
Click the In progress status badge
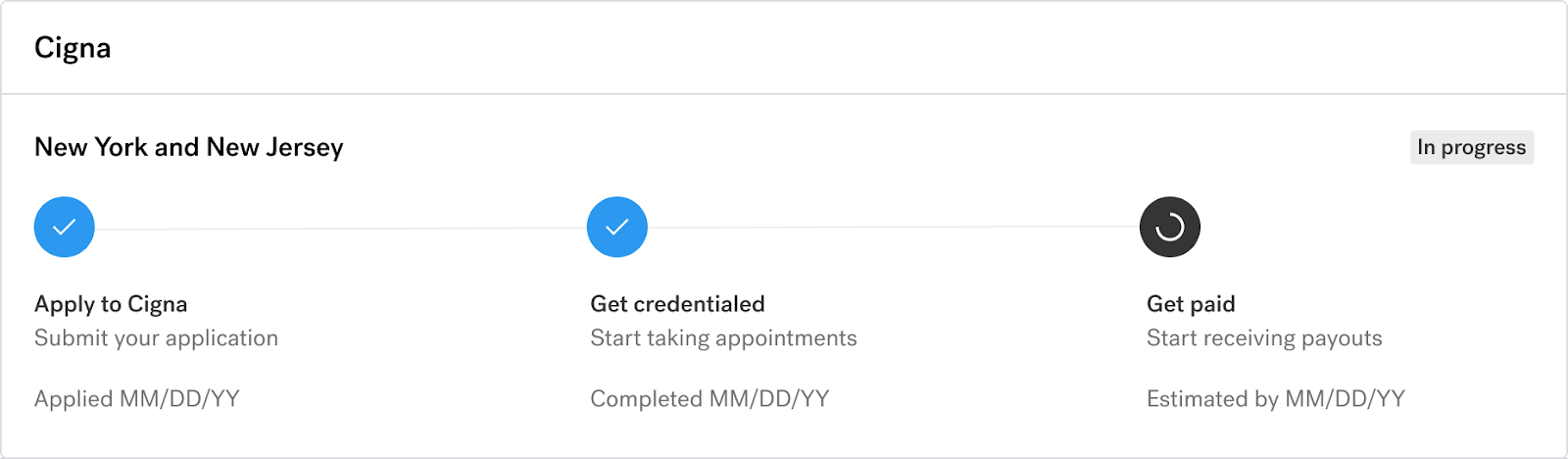pos(1471,147)
